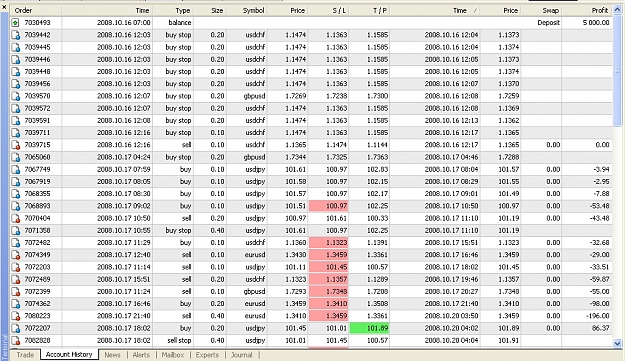
Task: Click the buy order icon beside 7068355
Action: pyautogui.click(x=15, y=194)
